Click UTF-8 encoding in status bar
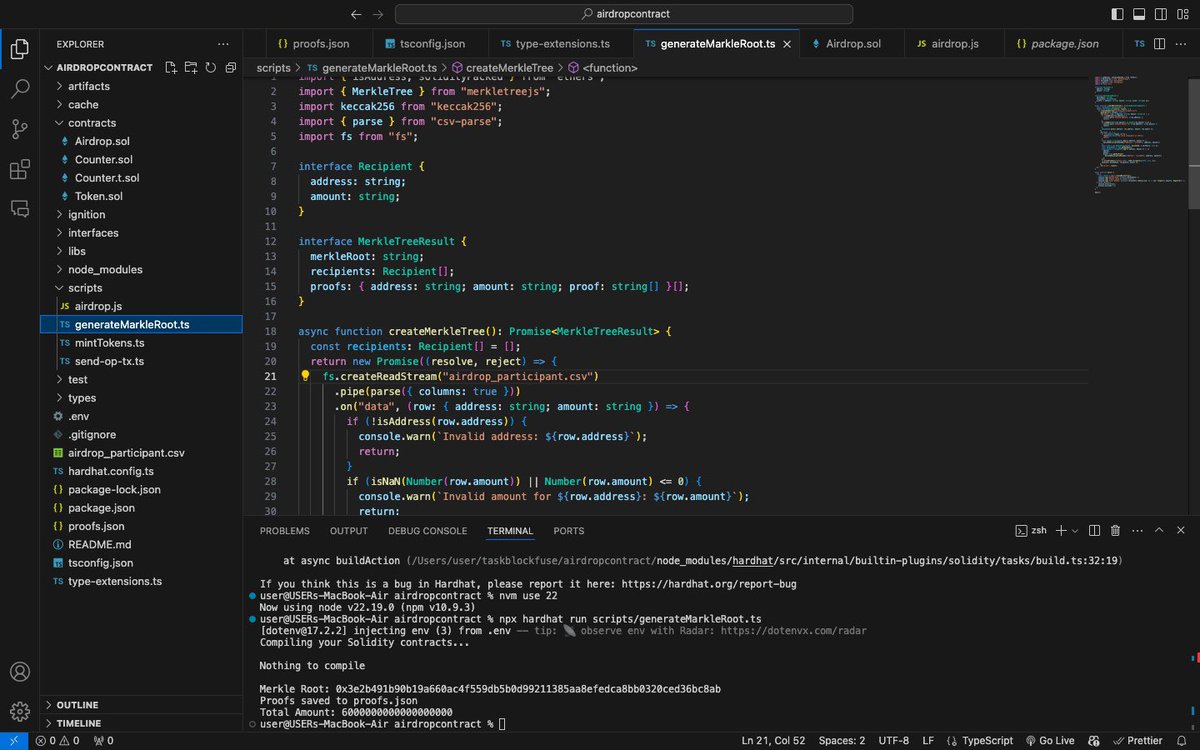Viewport: 1200px width, 750px height. coord(893,741)
